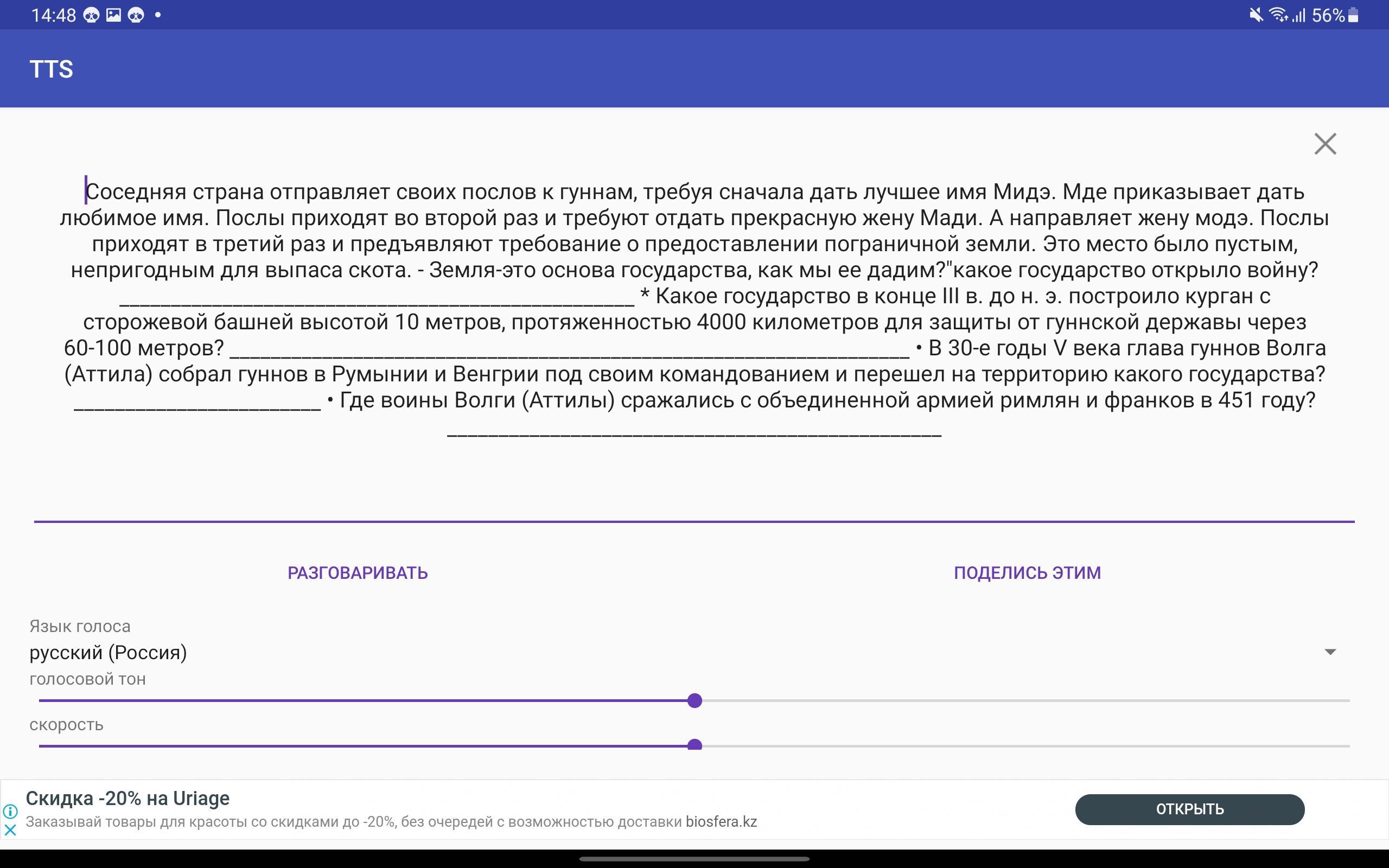
Task: Click the speed slider handle
Action: (x=694, y=745)
